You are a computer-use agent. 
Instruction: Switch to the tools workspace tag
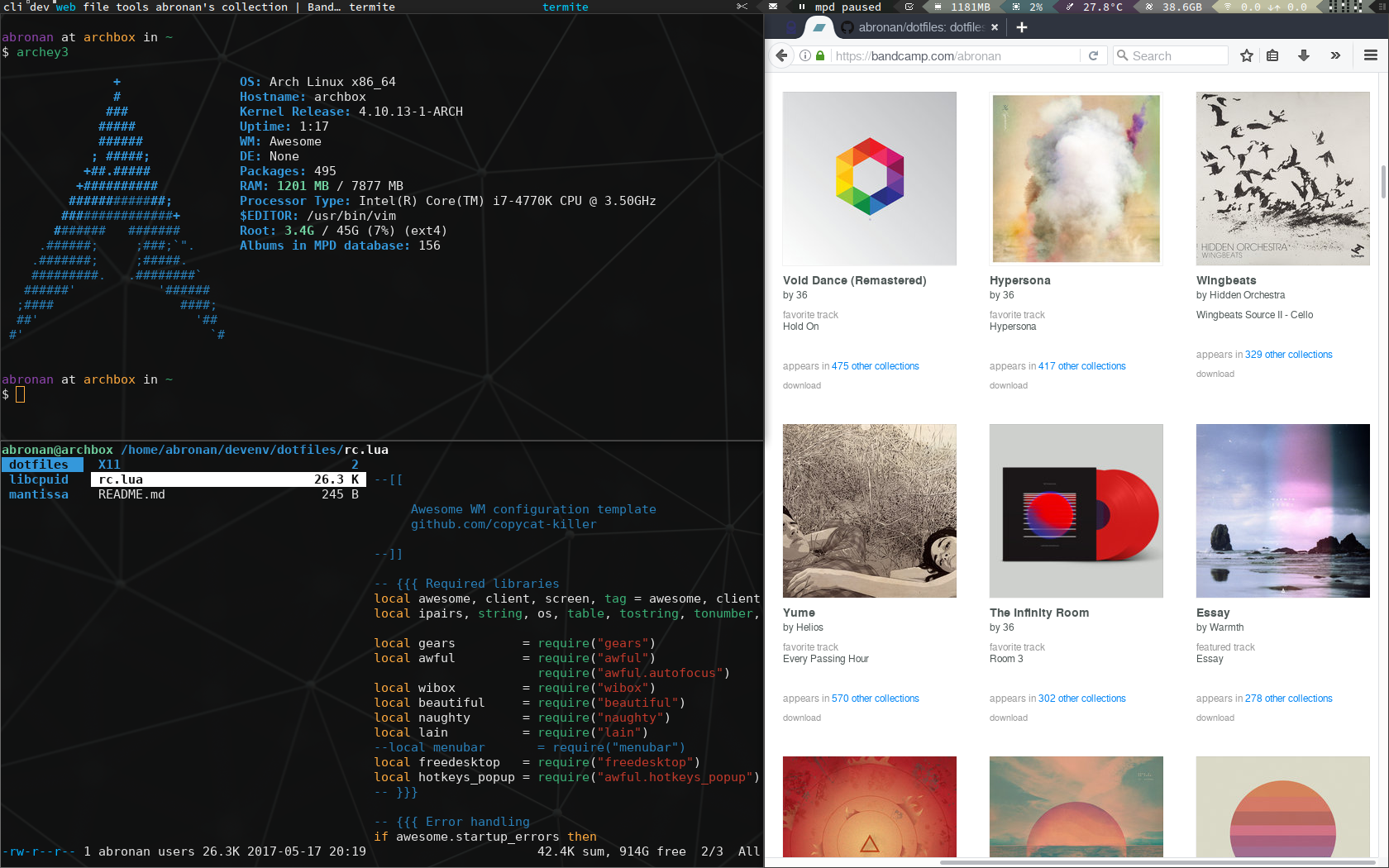(132, 7)
